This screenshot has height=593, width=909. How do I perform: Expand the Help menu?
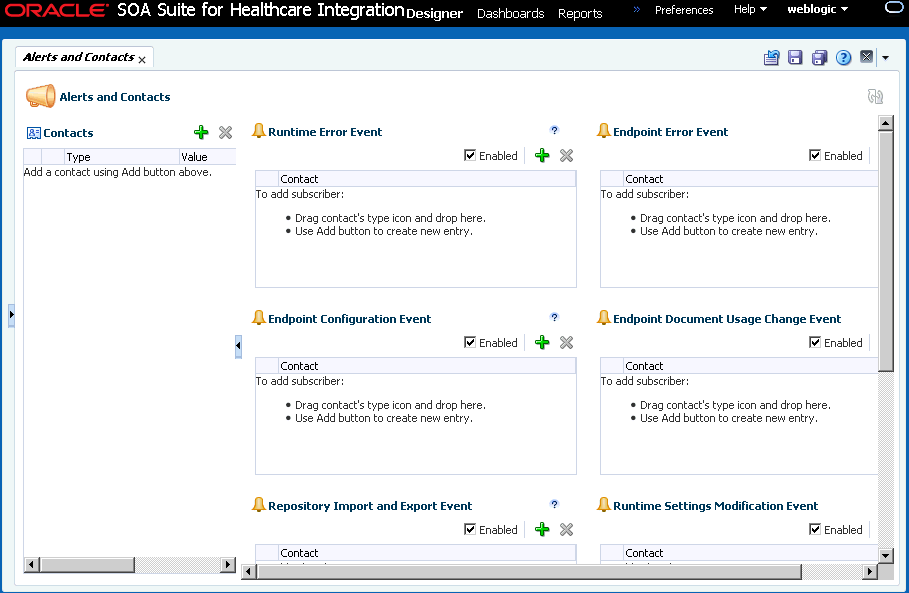[750, 10]
